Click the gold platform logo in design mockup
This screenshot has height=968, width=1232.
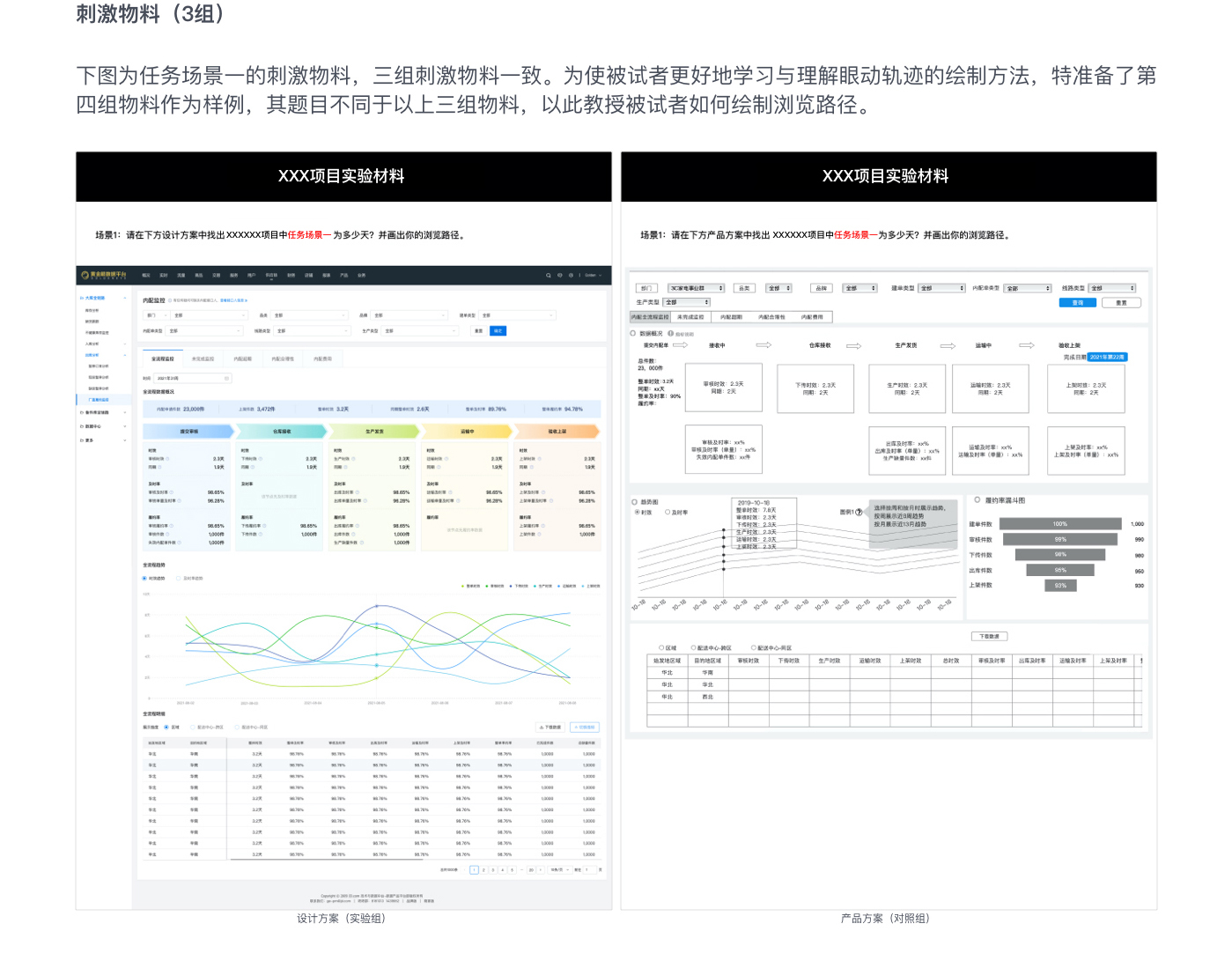coord(103,275)
